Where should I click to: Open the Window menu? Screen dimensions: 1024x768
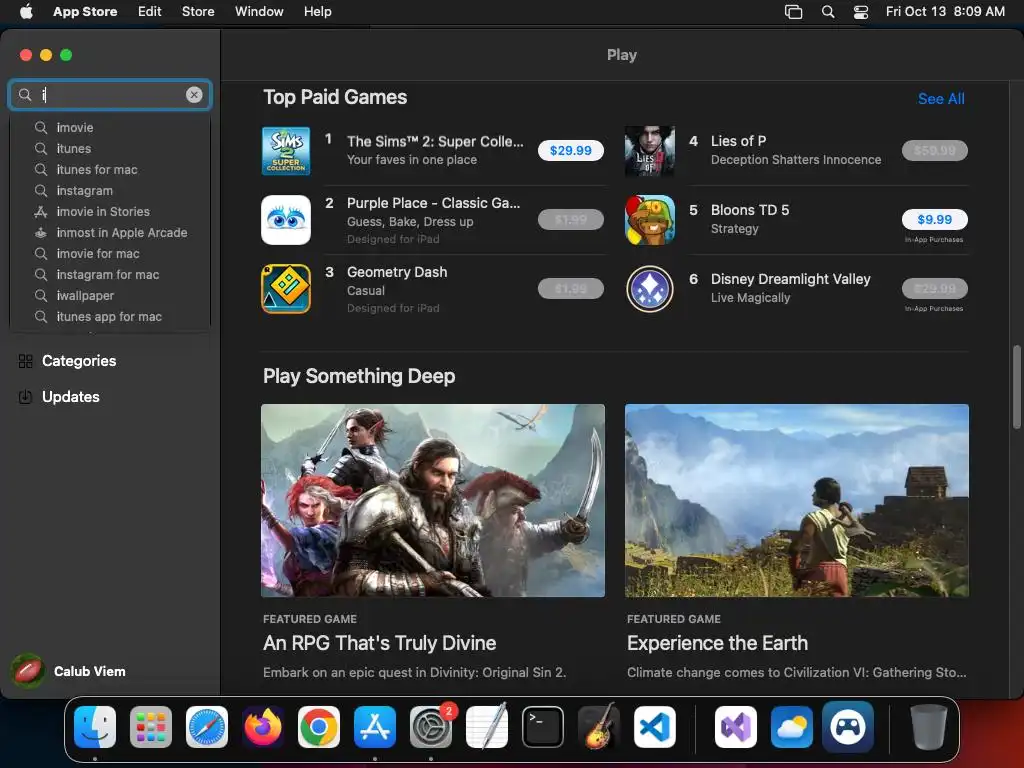pyautogui.click(x=259, y=11)
